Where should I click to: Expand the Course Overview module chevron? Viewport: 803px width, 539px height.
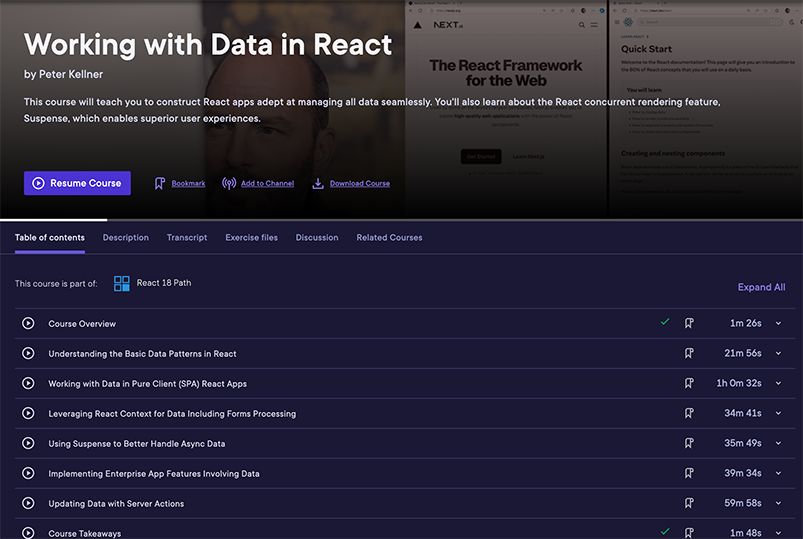[778, 323]
